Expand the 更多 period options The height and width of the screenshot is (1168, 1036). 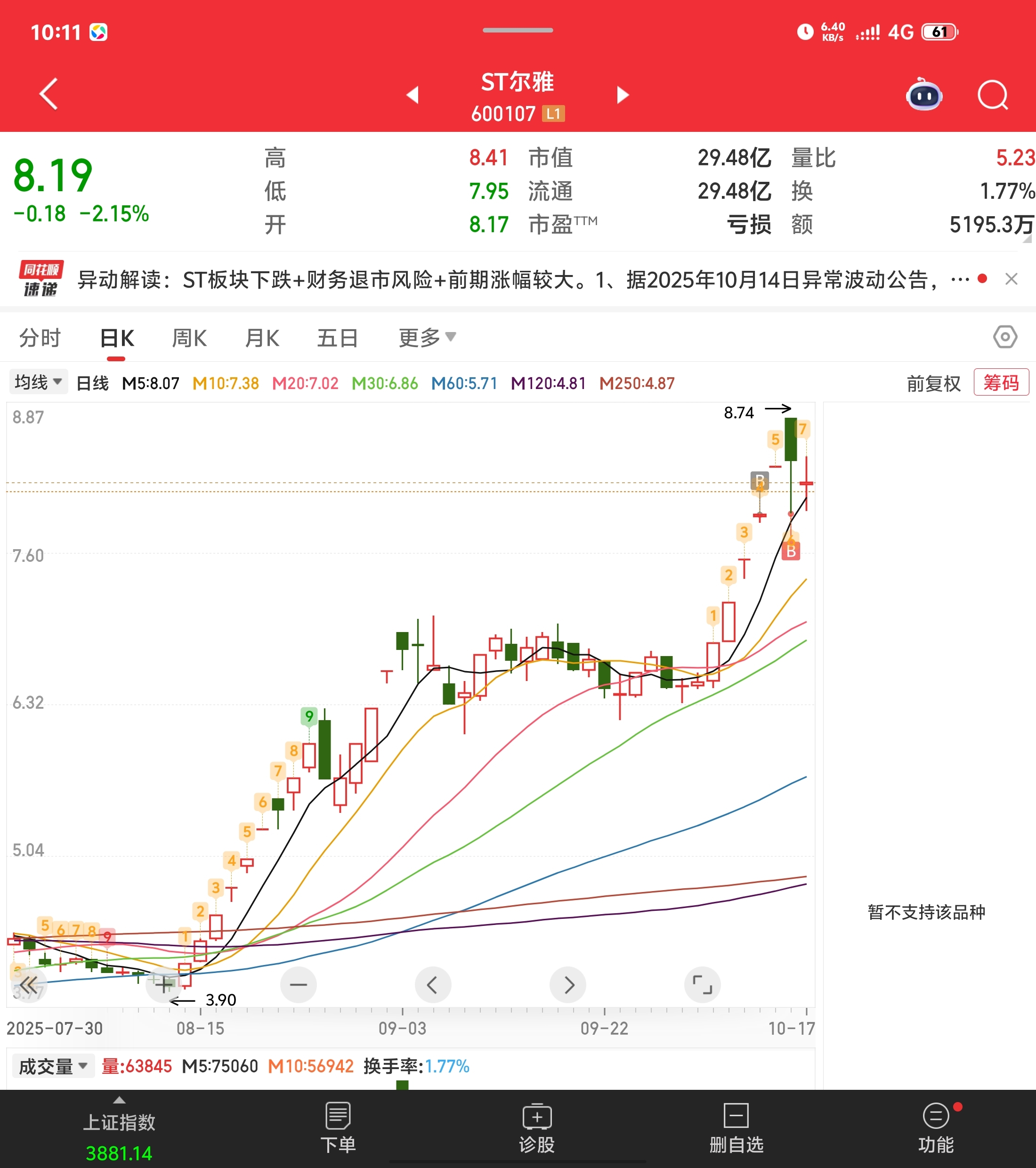(x=426, y=338)
